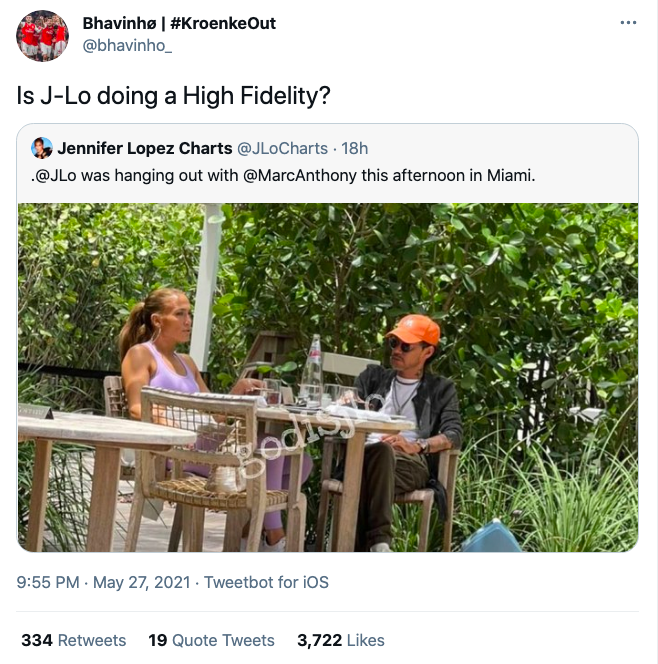View the 19 Quote Tweets list

pyautogui.click(x=211, y=640)
